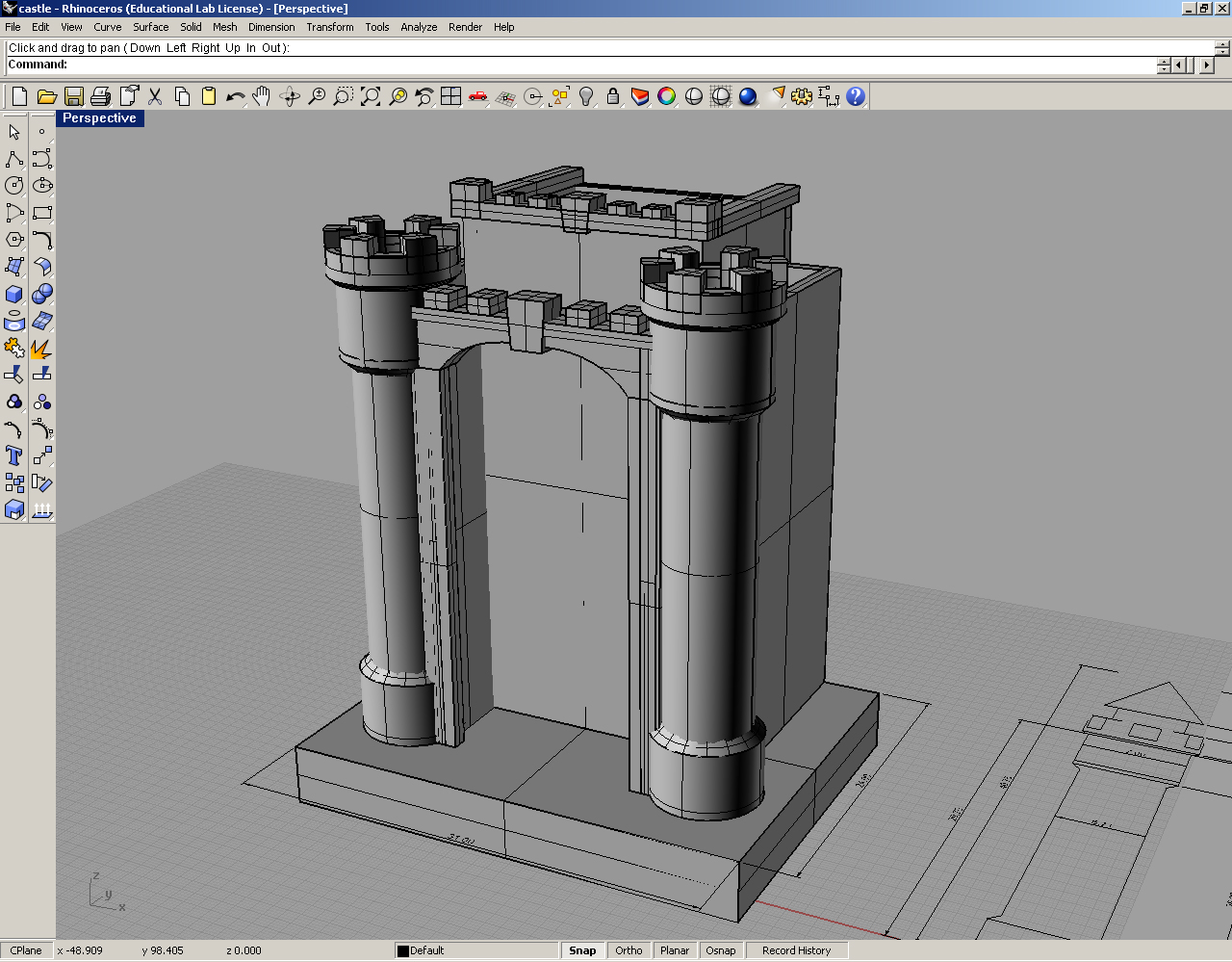Open the Edit Layers icon
The width and height of the screenshot is (1232, 962).
(x=639, y=96)
